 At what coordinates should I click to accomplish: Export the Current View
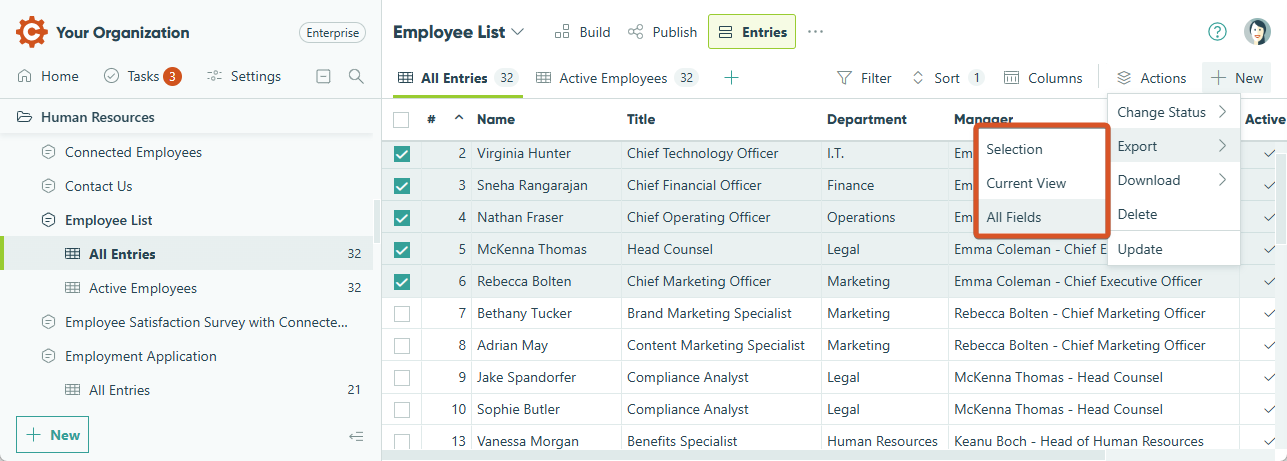(1041, 183)
